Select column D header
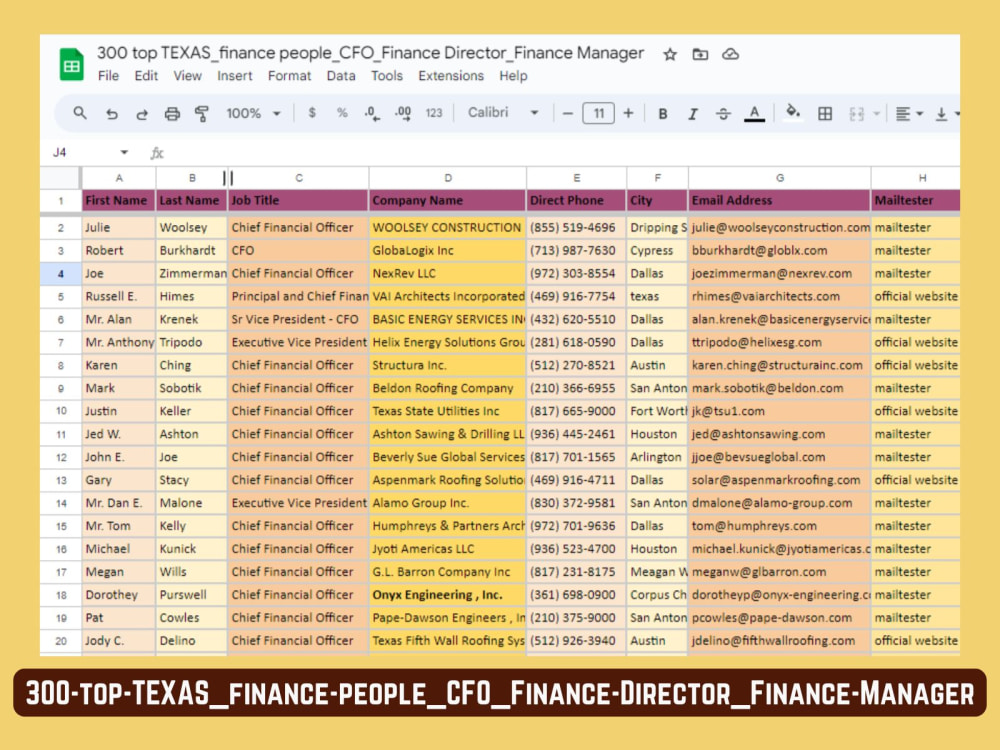This screenshot has height=750, width=1000. click(x=448, y=178)
